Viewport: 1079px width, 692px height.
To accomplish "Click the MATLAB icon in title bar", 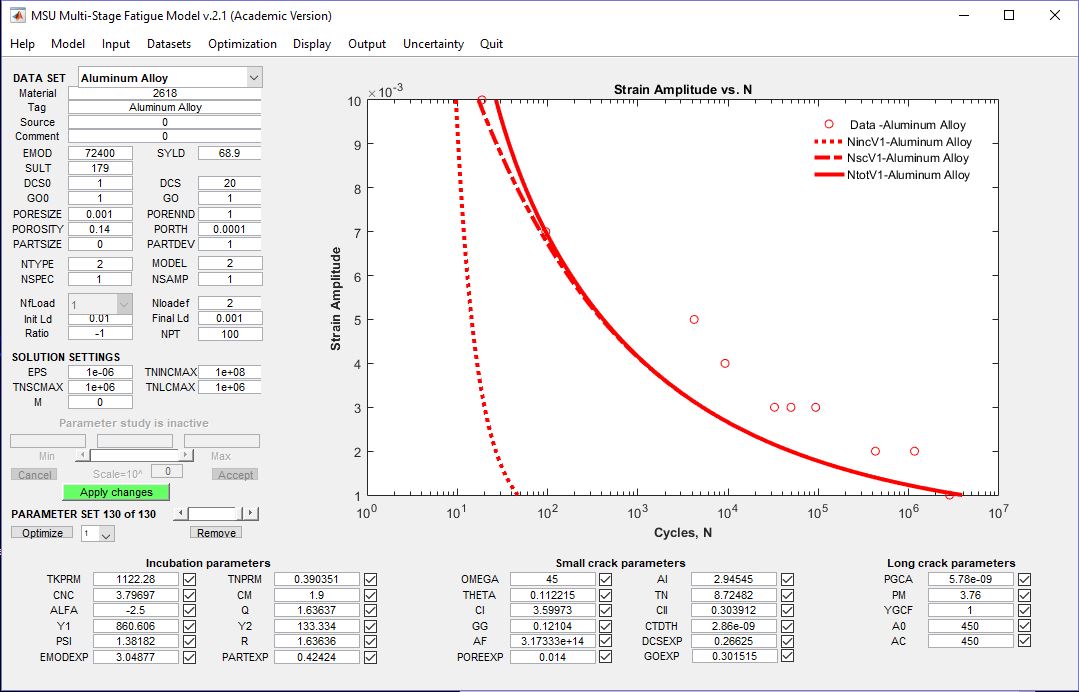I will (x=18, y=16).
